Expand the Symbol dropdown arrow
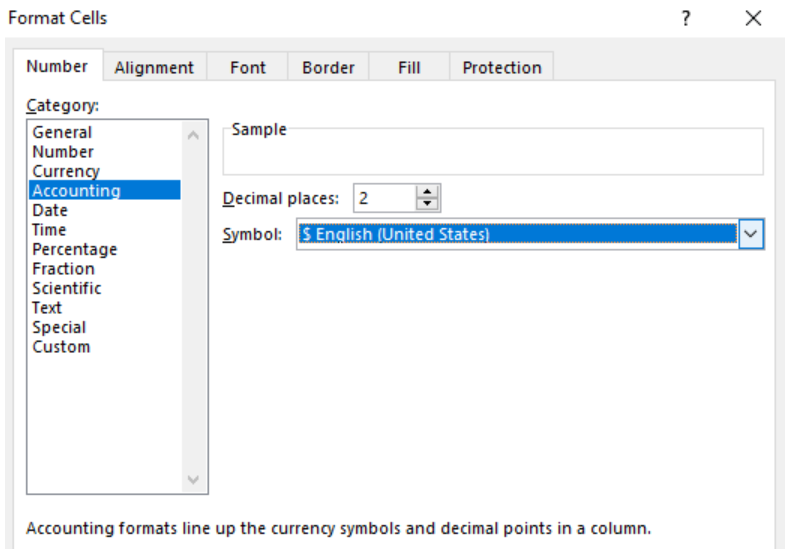 (751, 234)
